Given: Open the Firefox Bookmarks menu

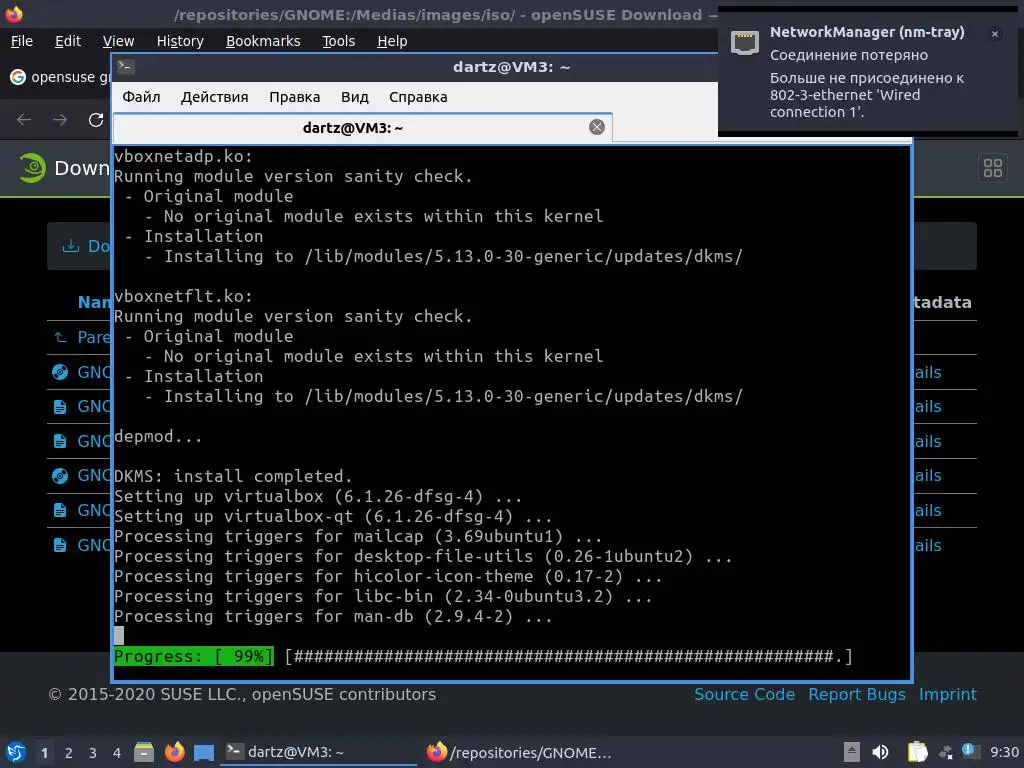Looking at the screenshot, I should (x=263, y=41).
